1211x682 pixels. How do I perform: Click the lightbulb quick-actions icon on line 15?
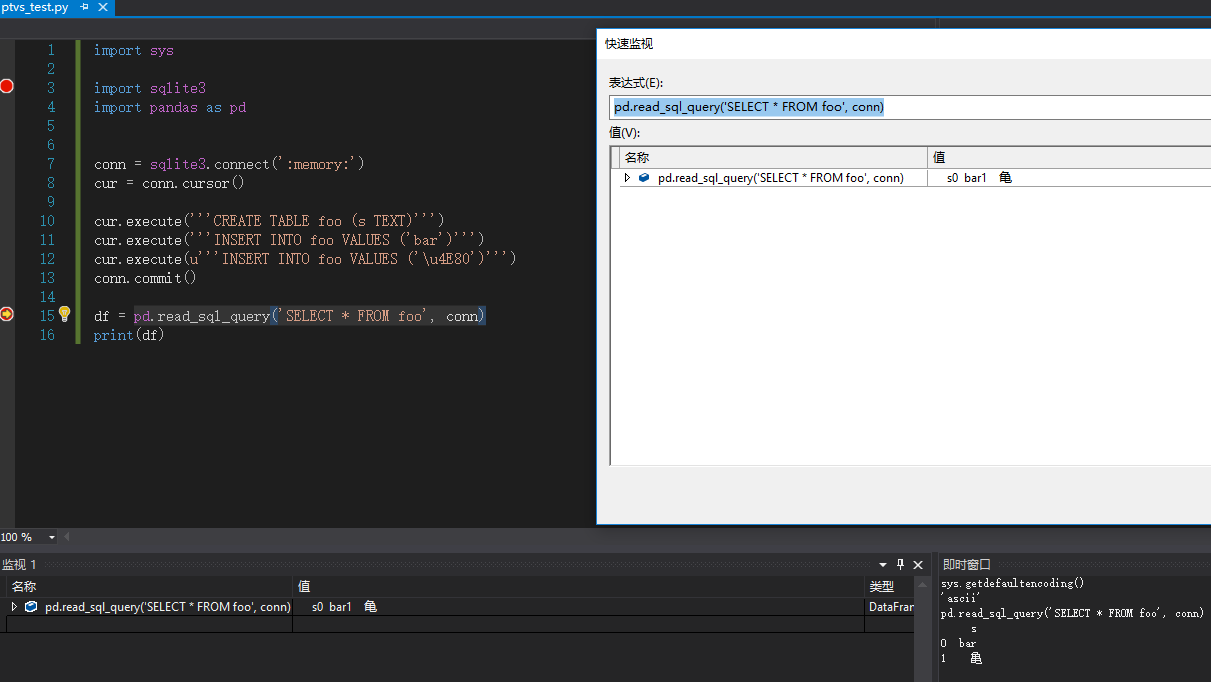[x=64, y=314]
